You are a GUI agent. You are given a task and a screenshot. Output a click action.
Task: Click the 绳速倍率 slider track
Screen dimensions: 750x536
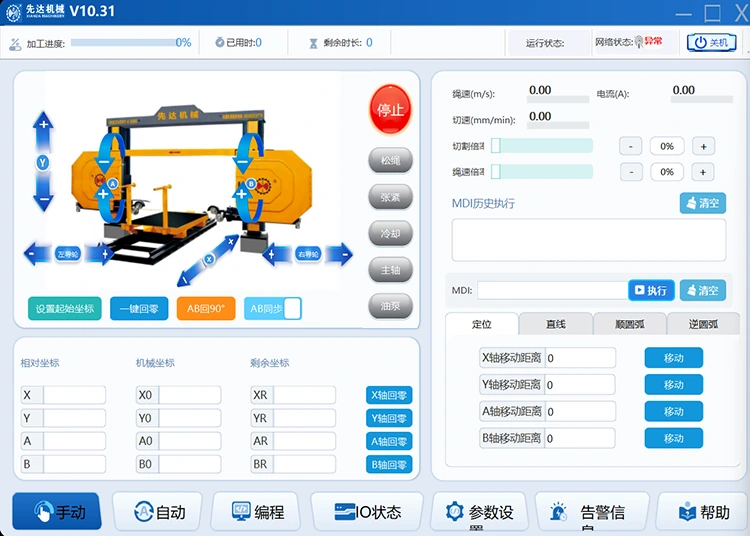(542, 172)
